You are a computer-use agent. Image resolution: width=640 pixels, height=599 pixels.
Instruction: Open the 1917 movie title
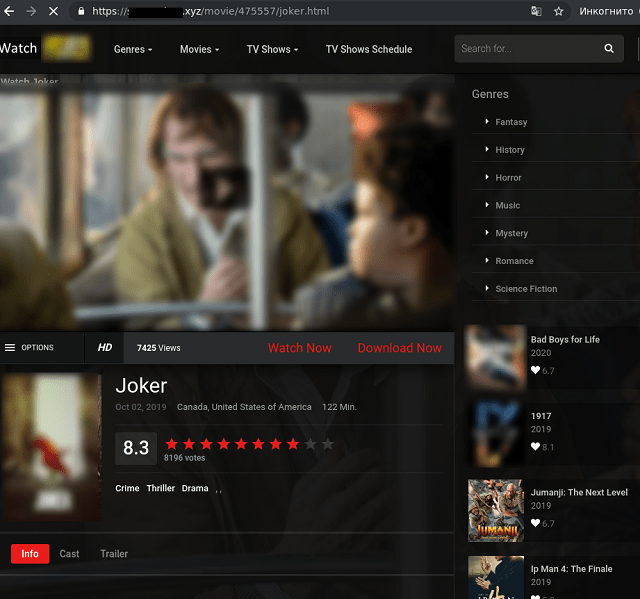click(541, 416)
